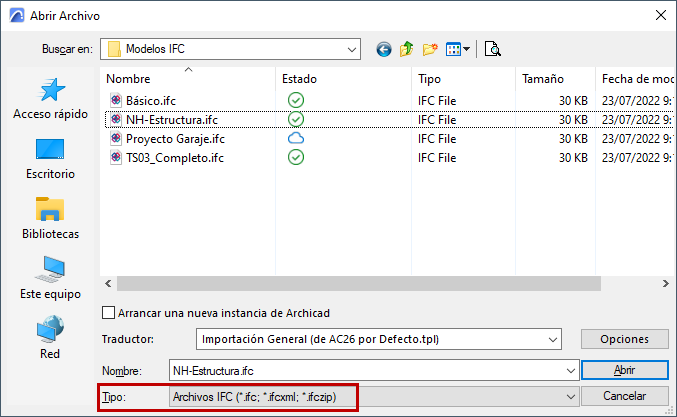Image resolution: width=677 pixels, height=417 pixels.
Task: Click the scroll left arrow of file list
Action: point(108,284)
